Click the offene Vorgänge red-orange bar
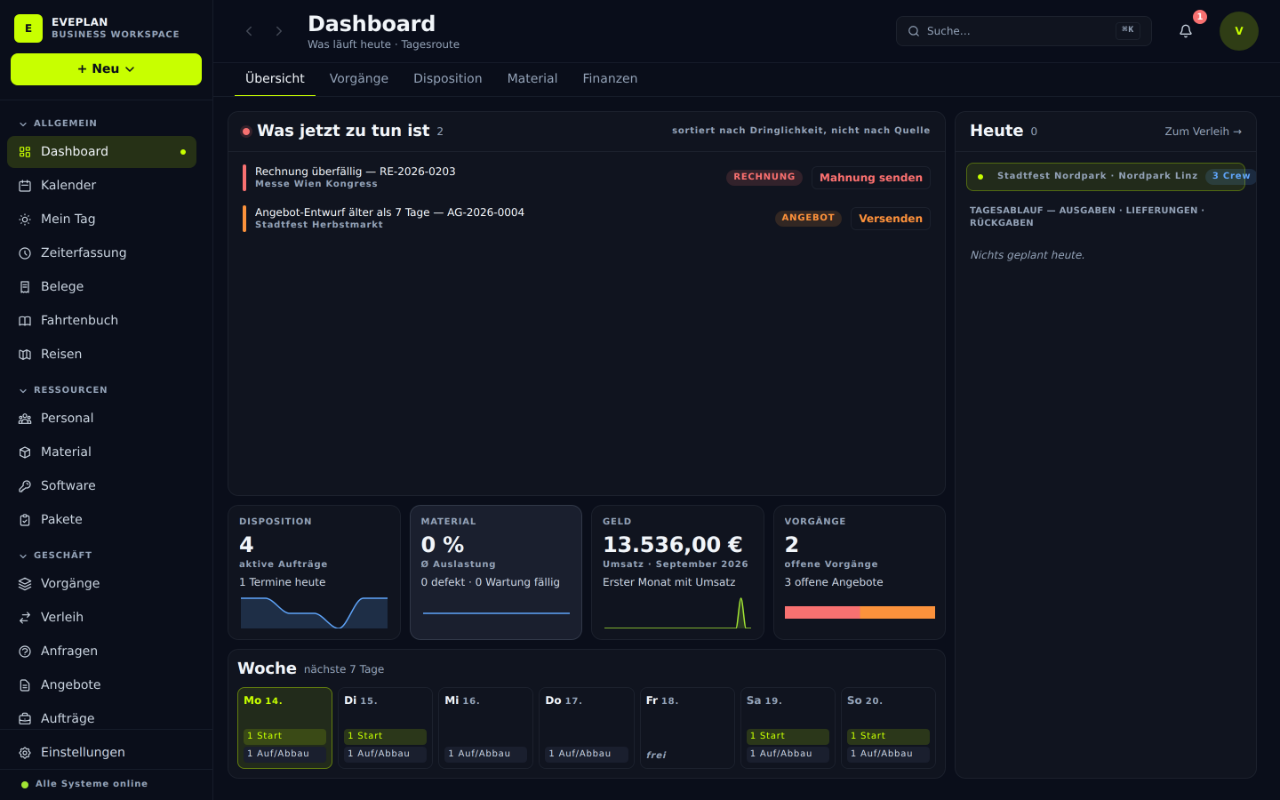The width and height of the screenshot is (1280, 800). [860, 612]
